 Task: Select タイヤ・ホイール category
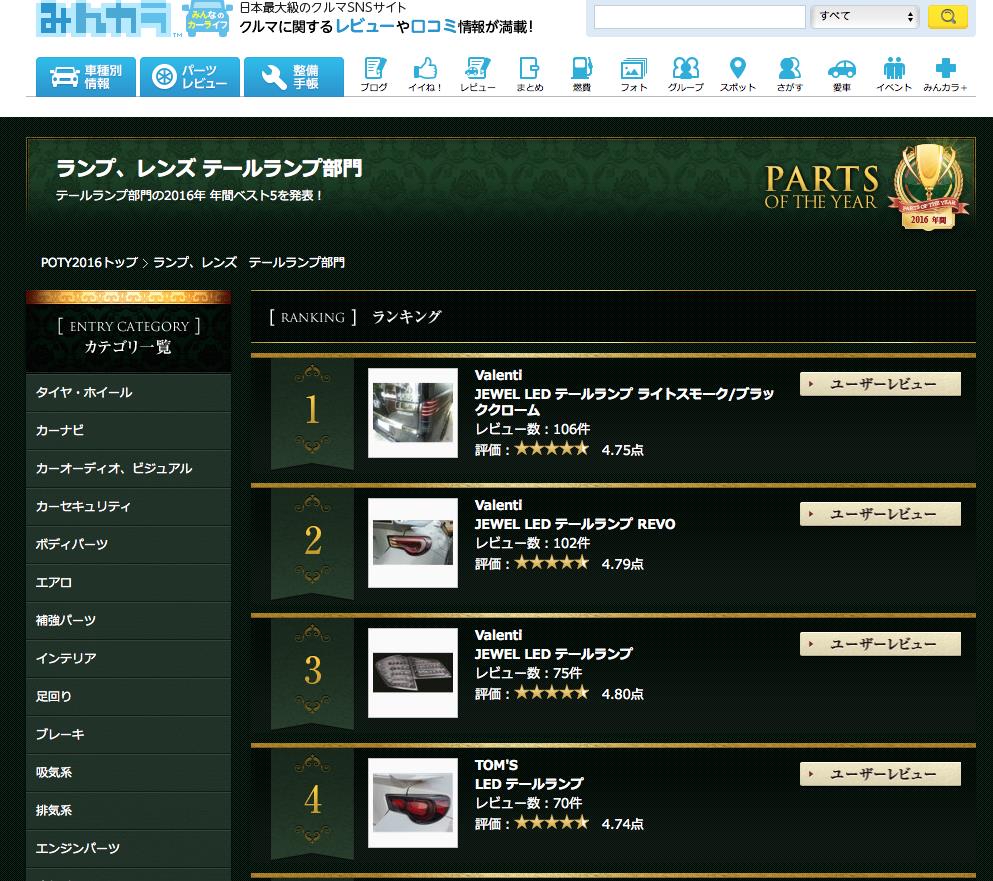129,393
